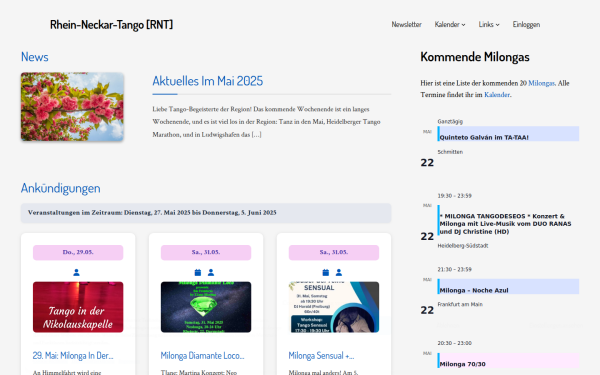The width and height of the screenshot is (600, 375).
Task: Click the 21:30 - 23:59 time label
Action: click(455, 269)
